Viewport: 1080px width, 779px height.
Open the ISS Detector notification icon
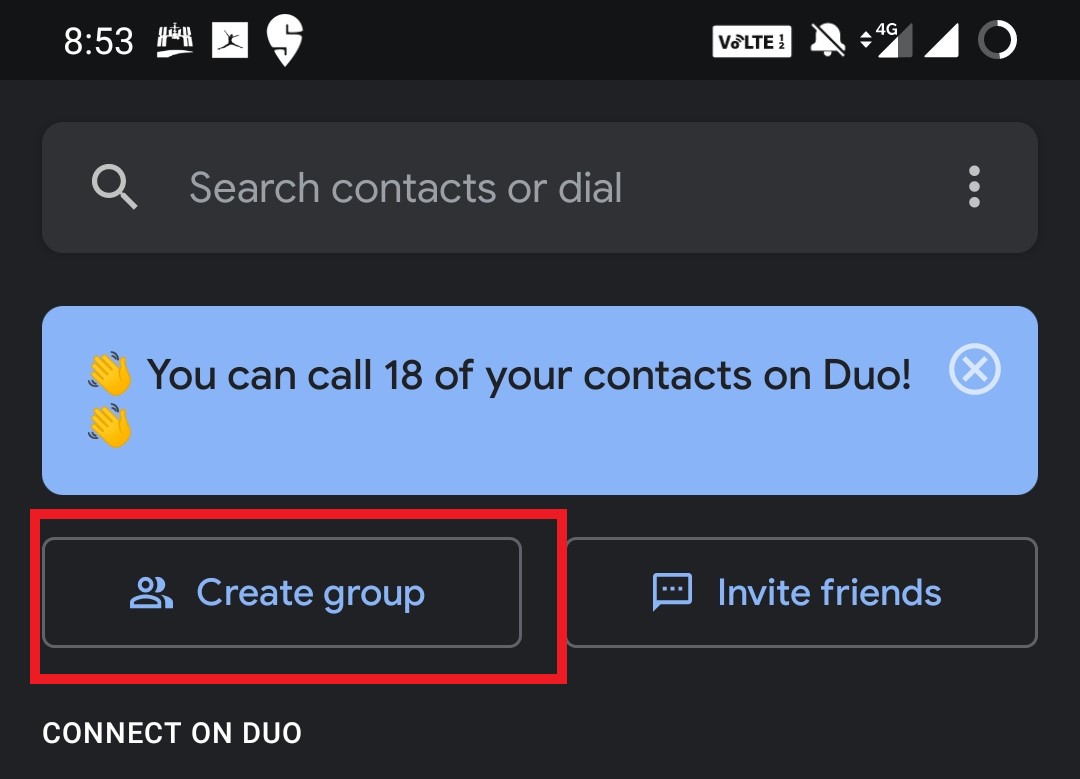click(x=175, y=40)
